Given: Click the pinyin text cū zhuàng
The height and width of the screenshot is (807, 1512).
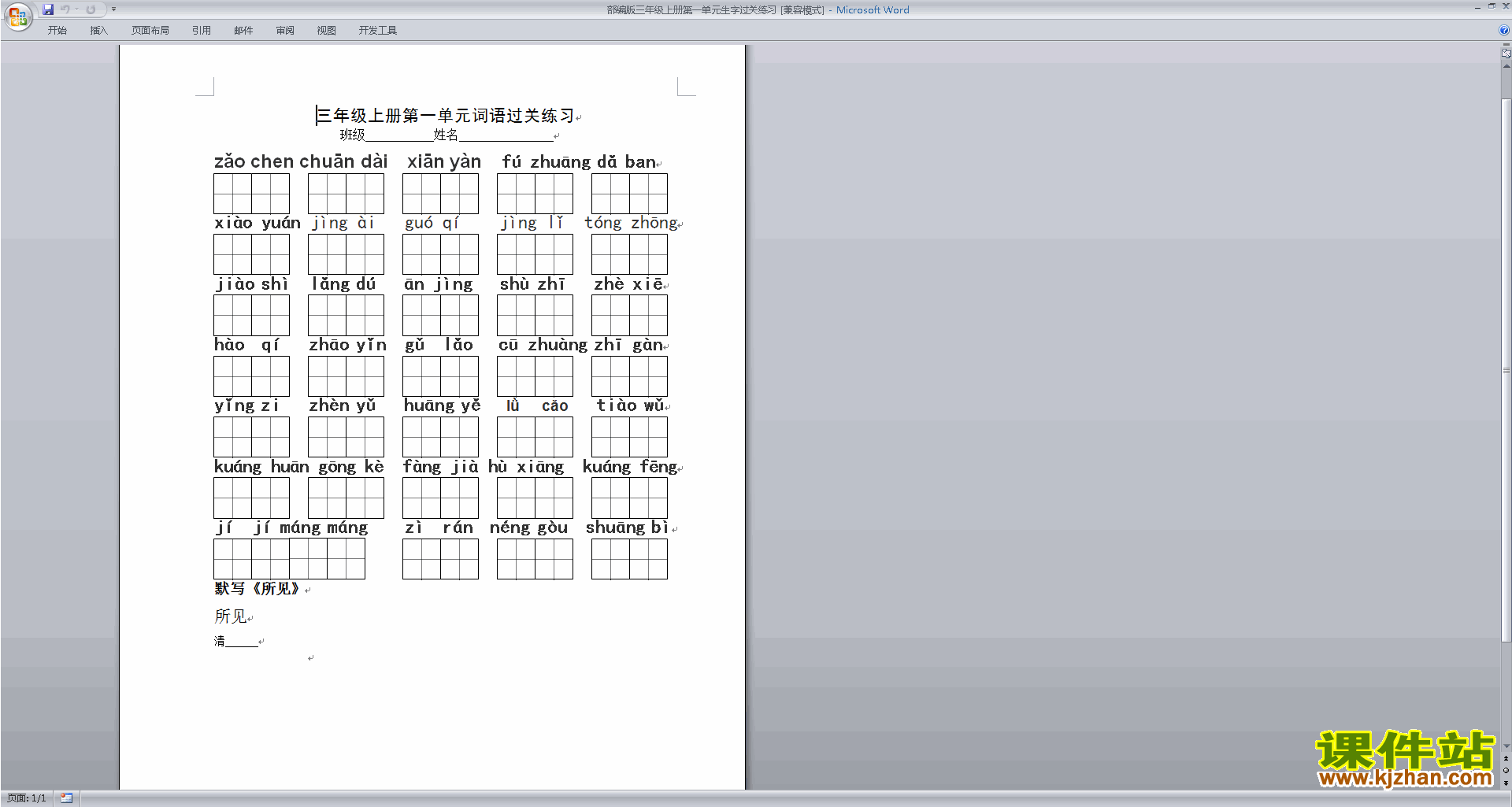Looking at the screenshot, I should click(x=543, y=344).
